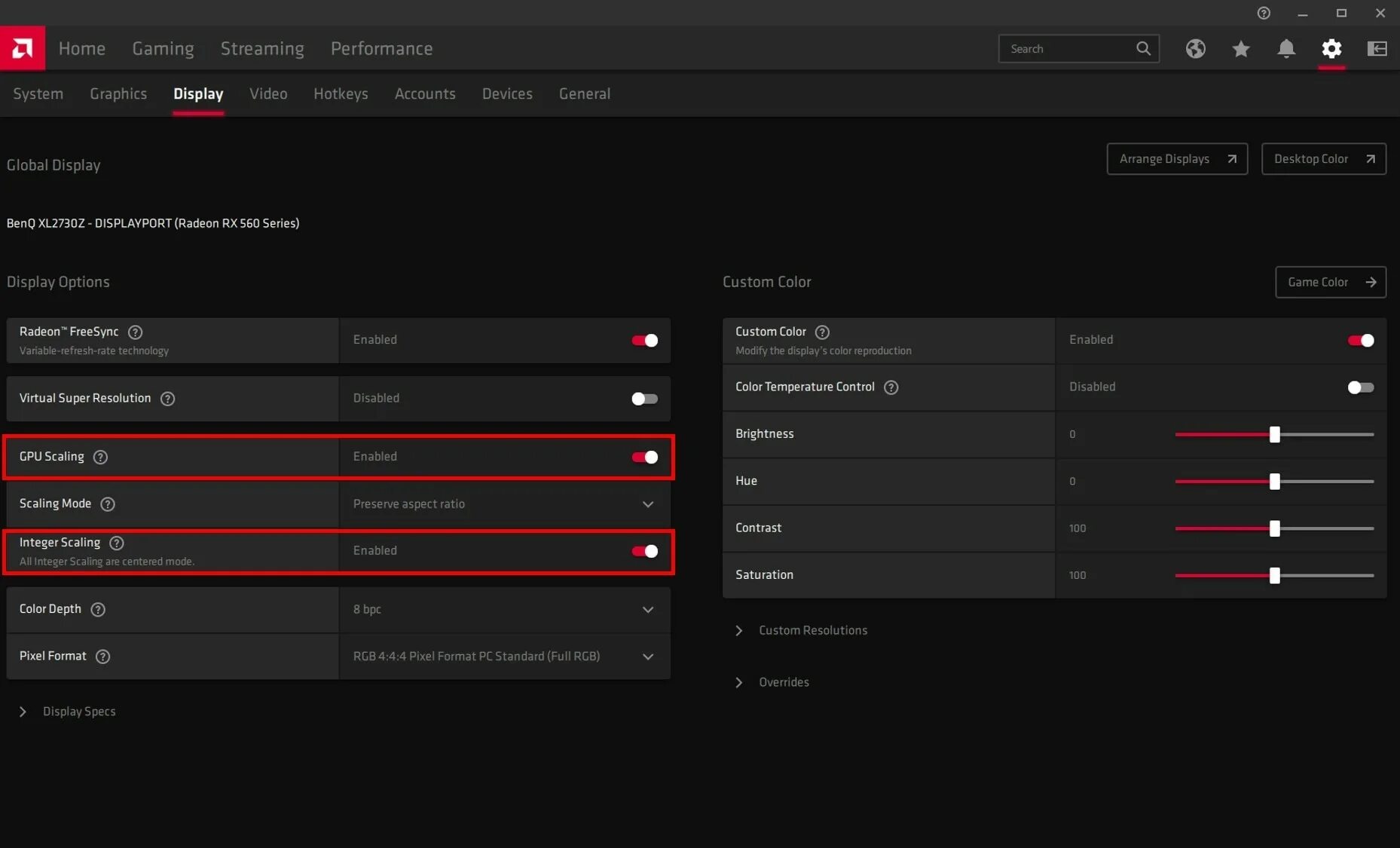
Task: Switch to the Gaming tab
Action: [163, 49]
